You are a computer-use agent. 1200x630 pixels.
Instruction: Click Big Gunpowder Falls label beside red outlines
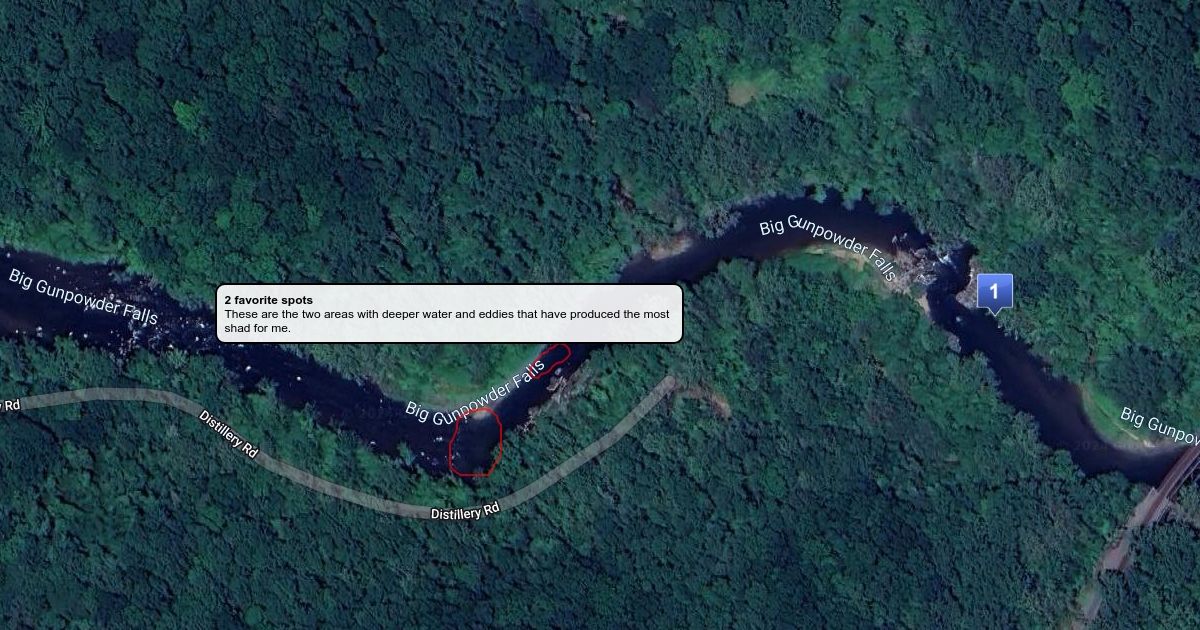475,393
